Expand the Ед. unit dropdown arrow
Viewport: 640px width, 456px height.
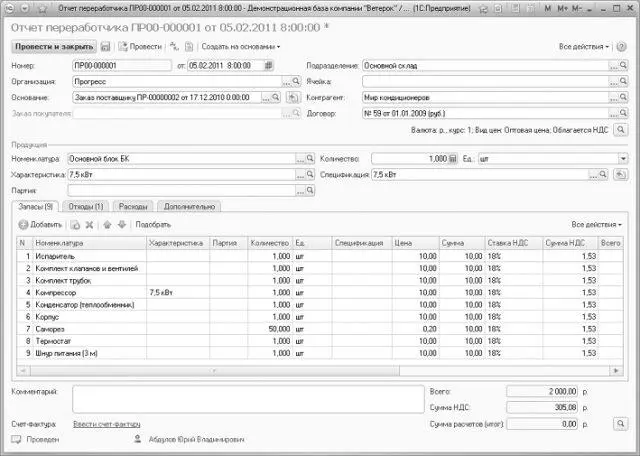623,158
